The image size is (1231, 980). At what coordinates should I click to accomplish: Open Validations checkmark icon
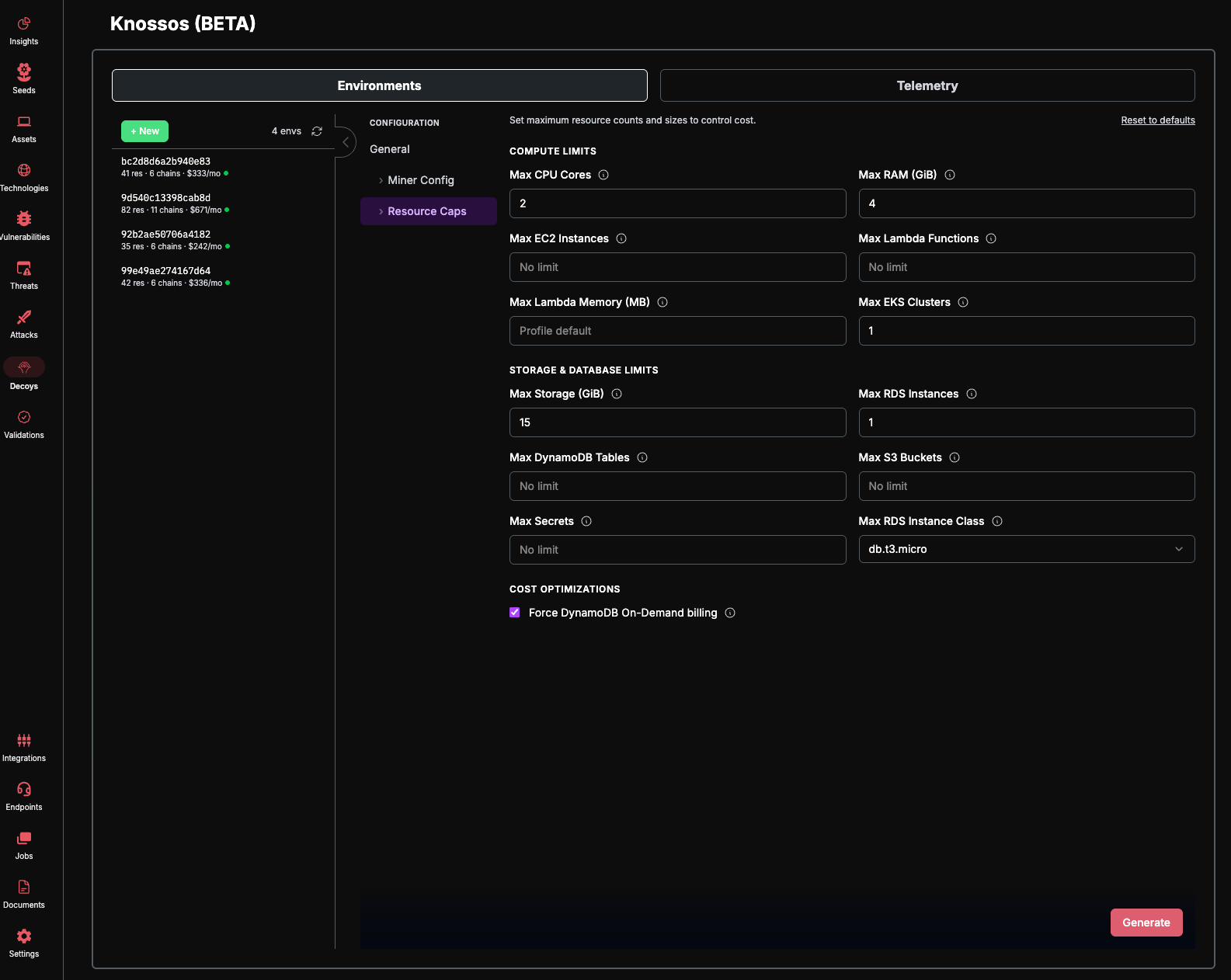click(x=24, y=417)
